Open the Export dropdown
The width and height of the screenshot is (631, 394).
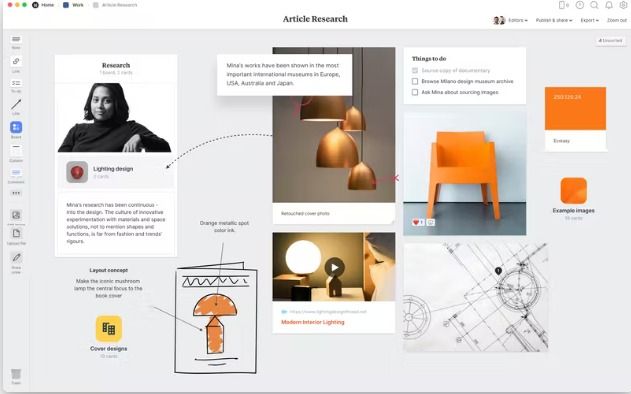[590, 20]
